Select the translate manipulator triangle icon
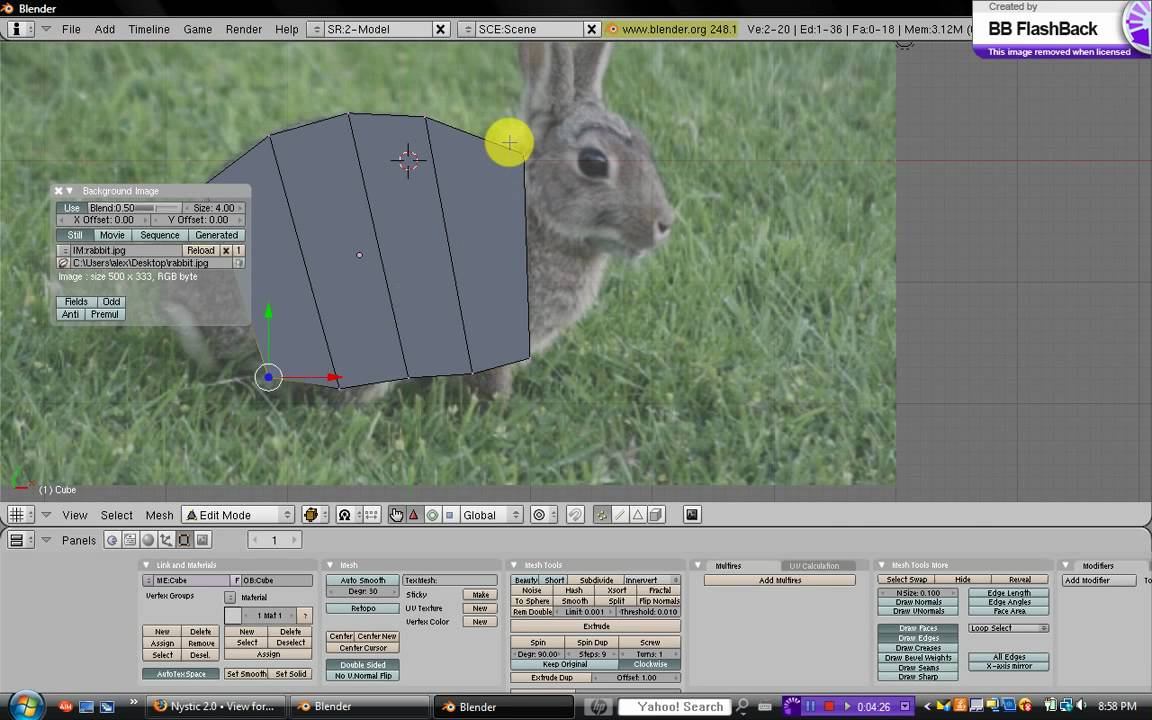The width and height of the screenshot is (1152, 720). [x=414, y=515]
